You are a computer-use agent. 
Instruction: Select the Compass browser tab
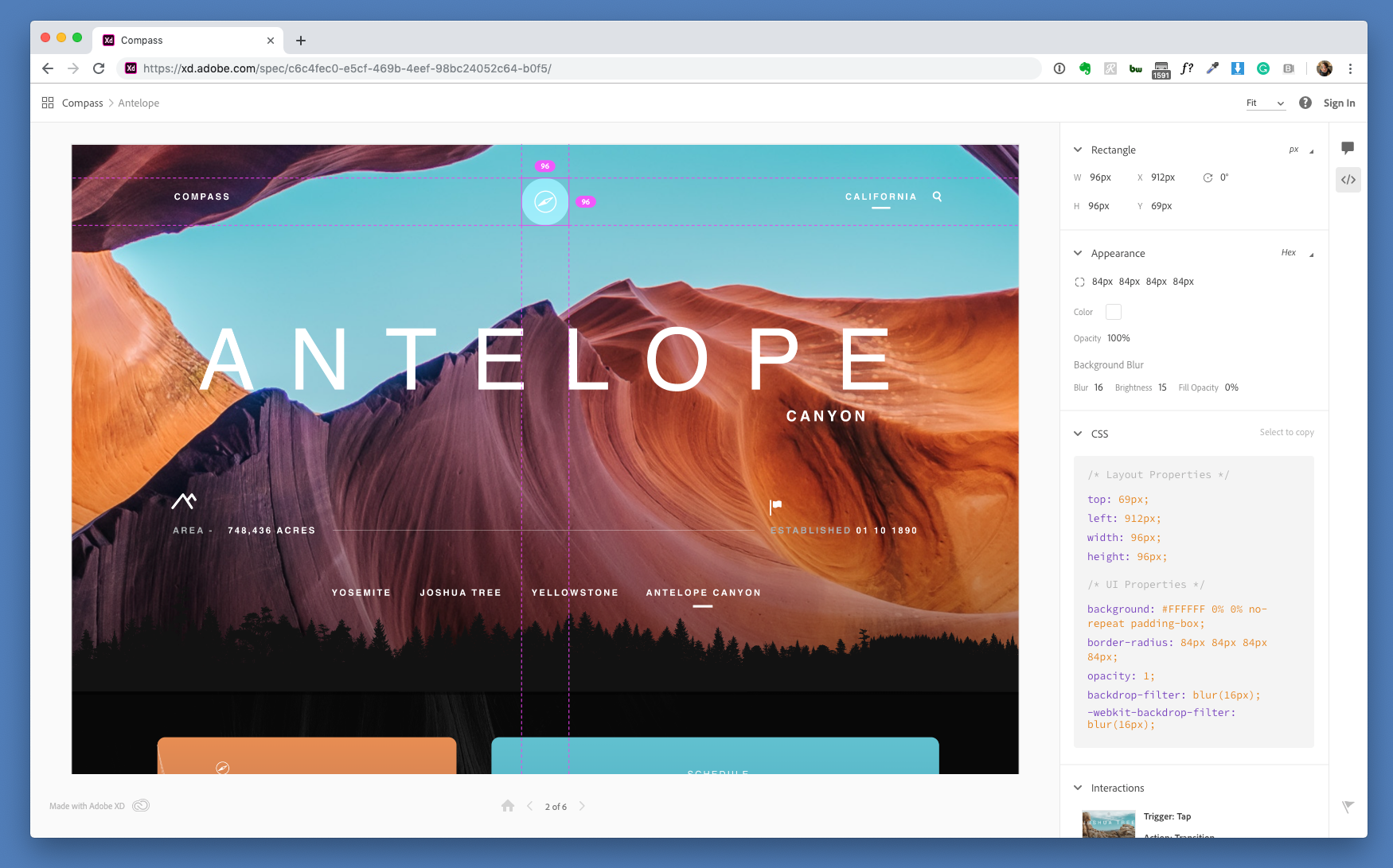[188, 41]
